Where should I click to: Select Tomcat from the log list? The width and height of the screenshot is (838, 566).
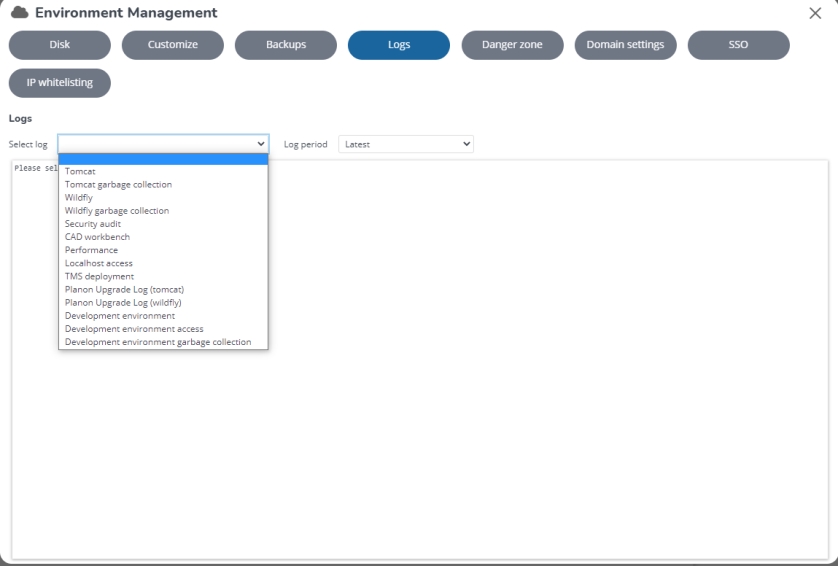click(x=80, y=171)
